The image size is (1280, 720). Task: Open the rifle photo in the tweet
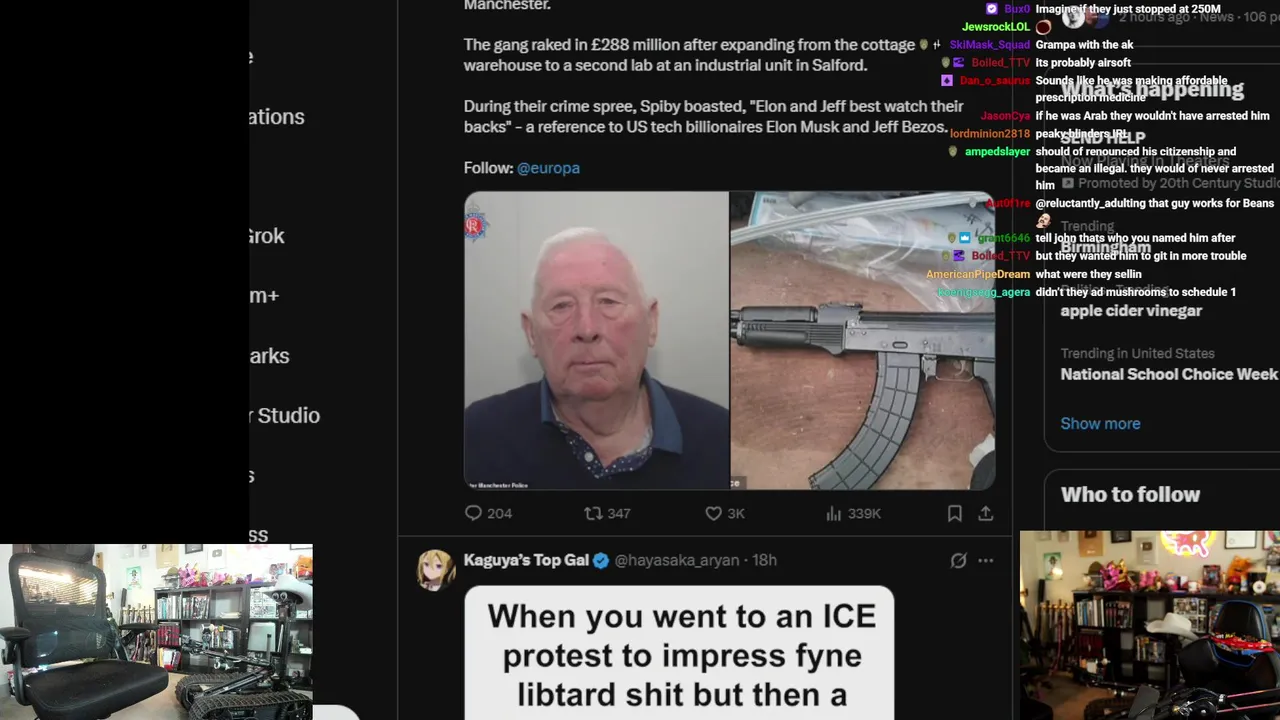point(863,340)
